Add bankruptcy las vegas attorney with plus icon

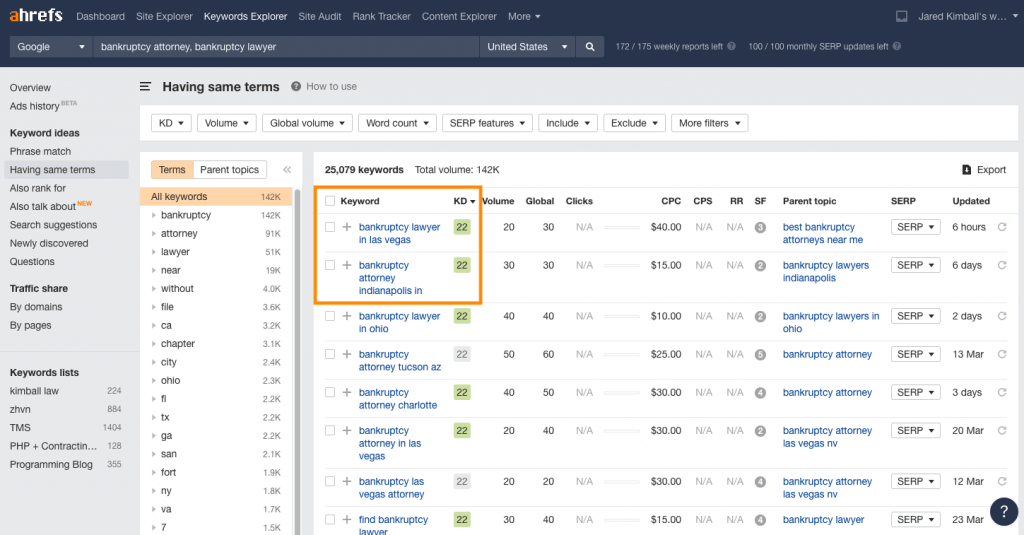coord(347,481)
